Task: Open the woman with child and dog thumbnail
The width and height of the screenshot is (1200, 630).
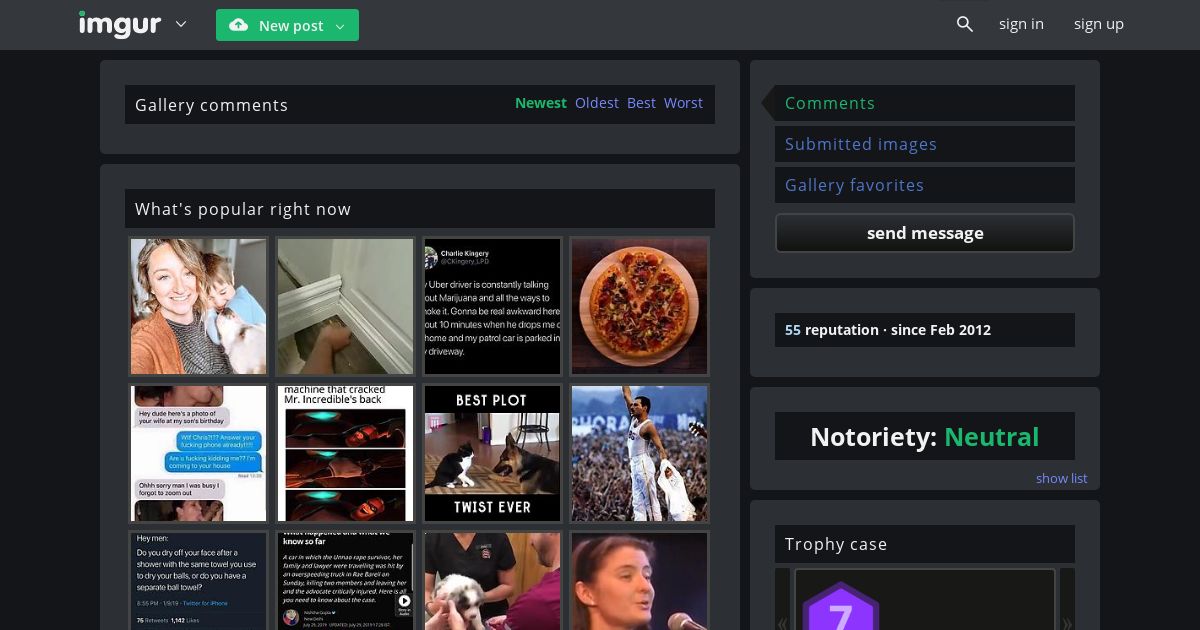Action: click(x=198, y=306)
